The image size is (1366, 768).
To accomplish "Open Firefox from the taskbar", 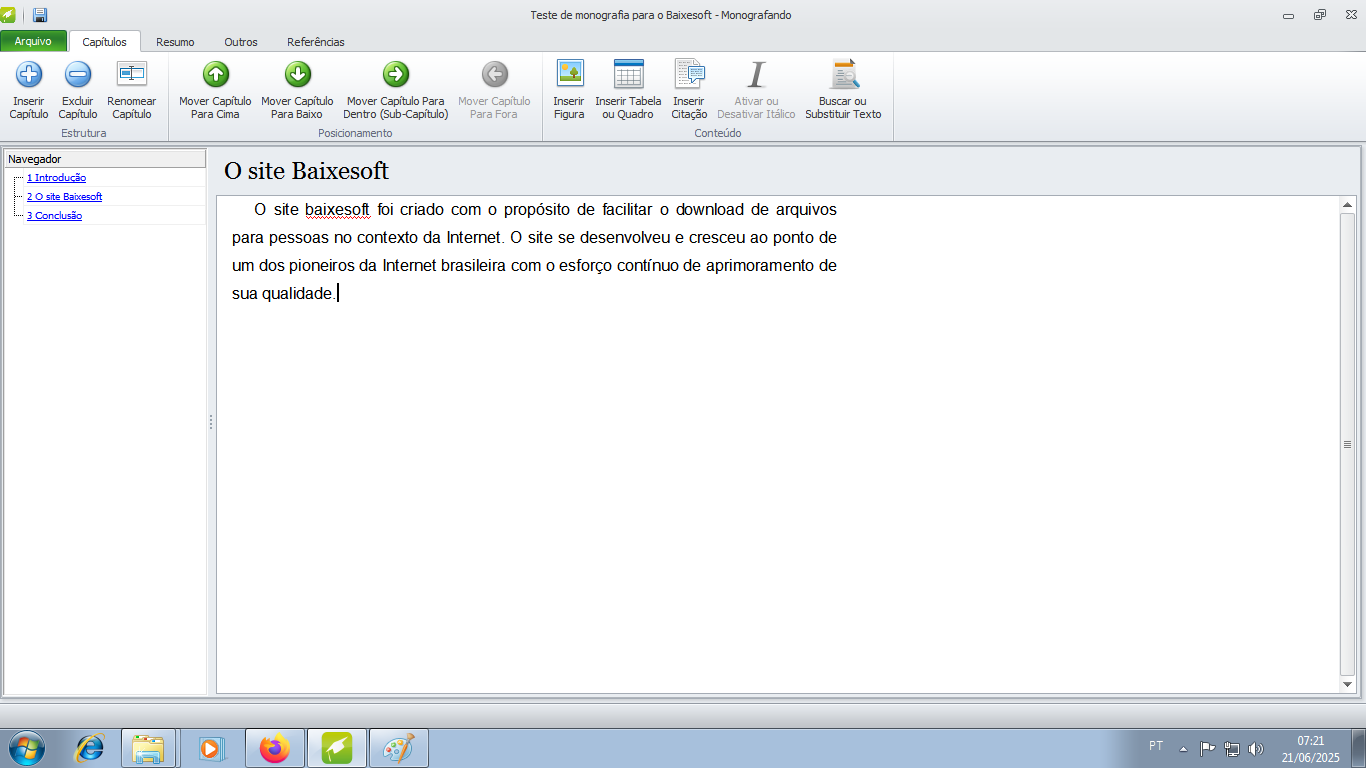I will pyautogui.click(x=273, y=748).
